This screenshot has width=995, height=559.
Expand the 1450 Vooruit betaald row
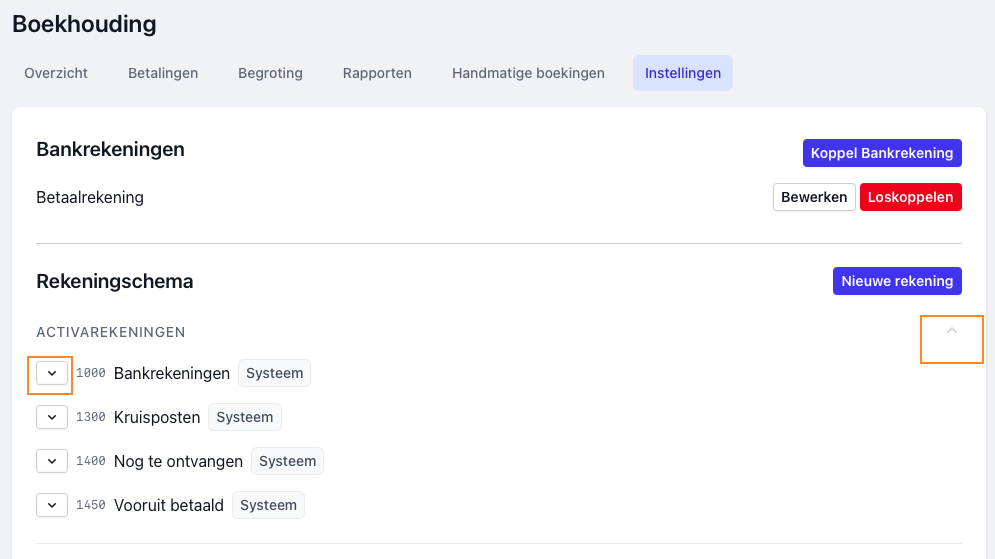52,505
